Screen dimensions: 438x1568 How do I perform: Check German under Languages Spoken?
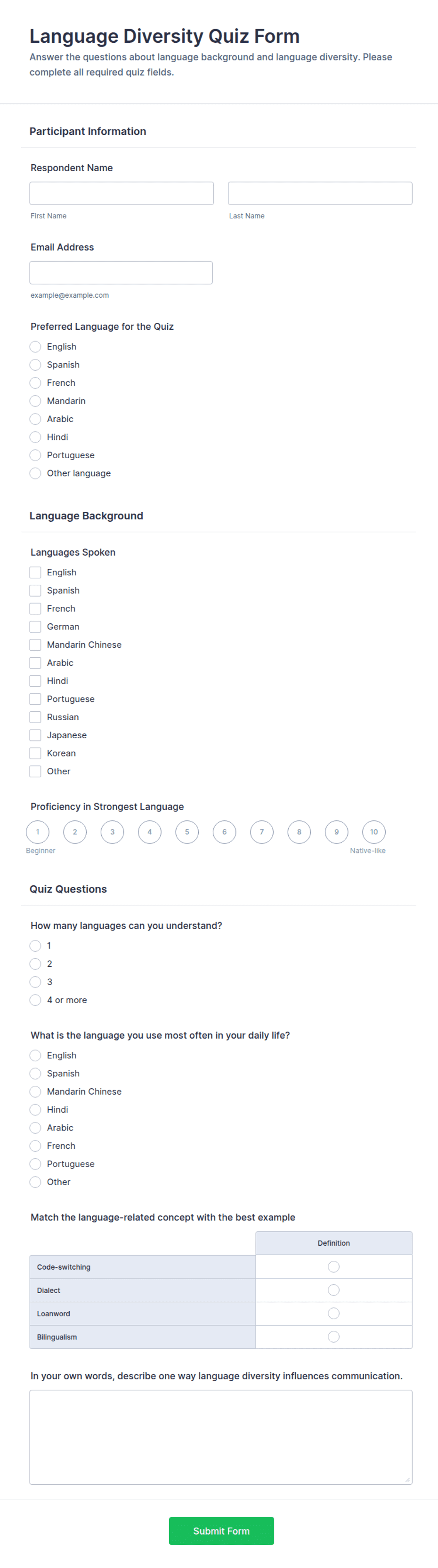point(35,627)
